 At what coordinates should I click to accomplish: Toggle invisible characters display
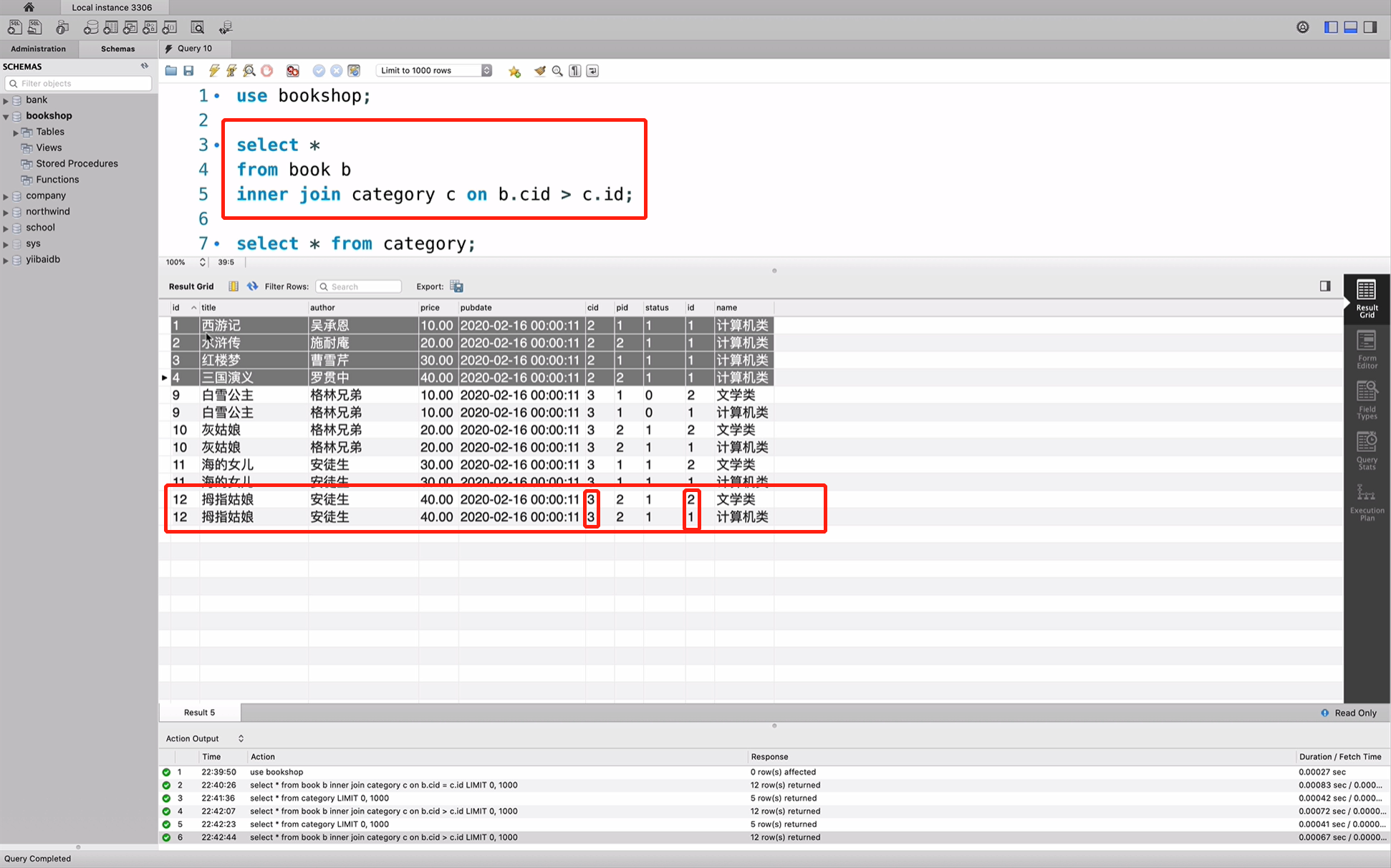575,70
